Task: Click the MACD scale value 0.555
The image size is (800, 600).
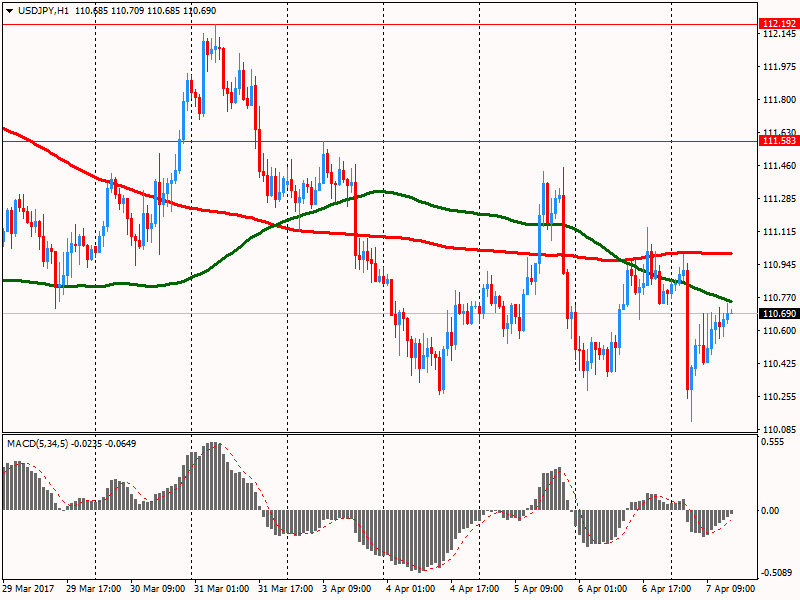Action: (x=772, y=442)
